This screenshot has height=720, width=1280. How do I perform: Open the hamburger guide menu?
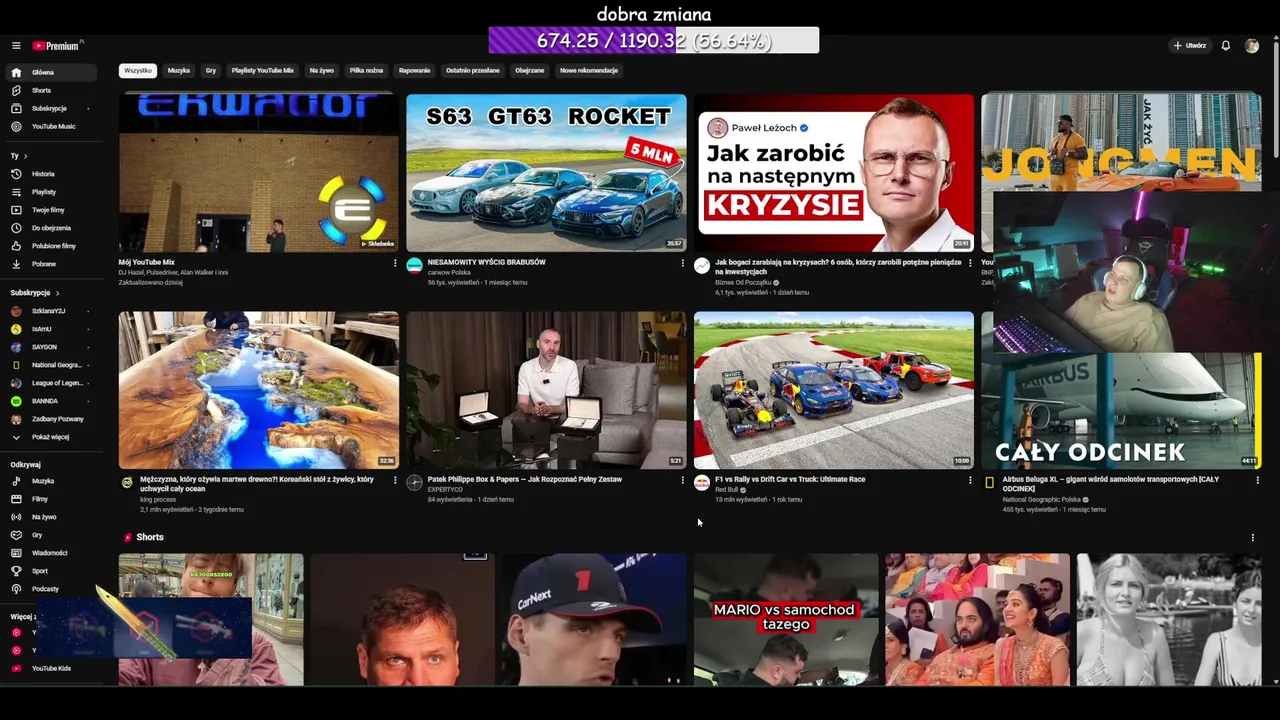[x=16, y=46]
